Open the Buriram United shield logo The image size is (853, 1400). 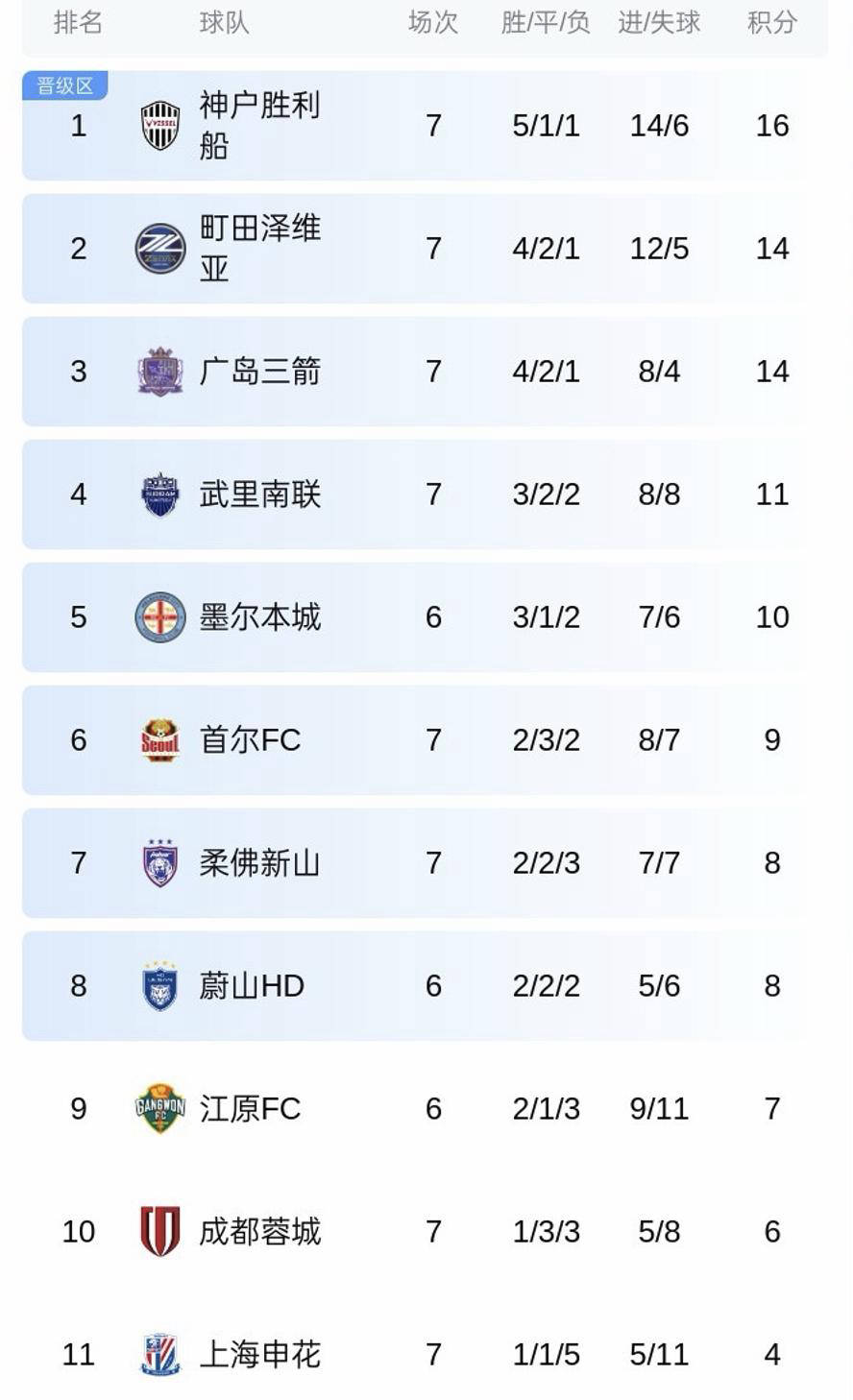pos(160,495)
